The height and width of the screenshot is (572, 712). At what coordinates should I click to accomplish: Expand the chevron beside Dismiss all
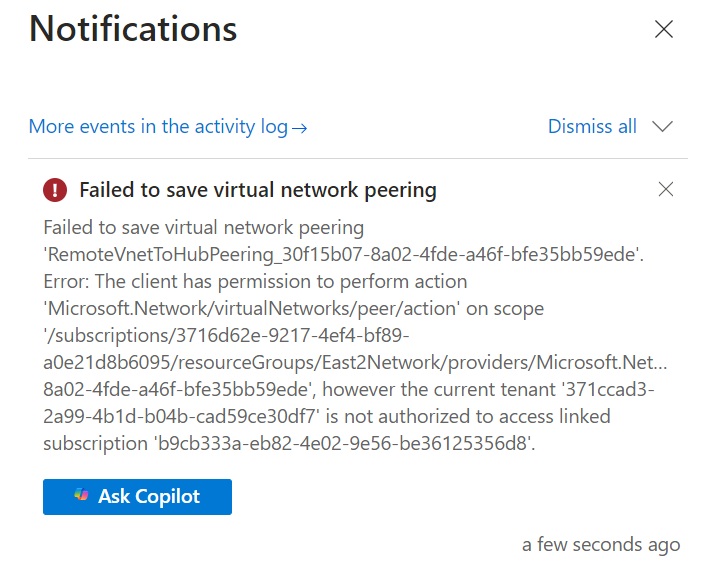662,127
